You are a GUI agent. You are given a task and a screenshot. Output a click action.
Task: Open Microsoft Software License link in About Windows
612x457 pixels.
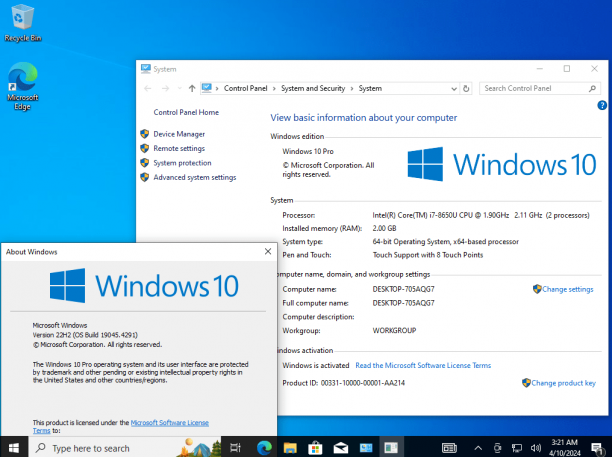click(x=169, y=423)
